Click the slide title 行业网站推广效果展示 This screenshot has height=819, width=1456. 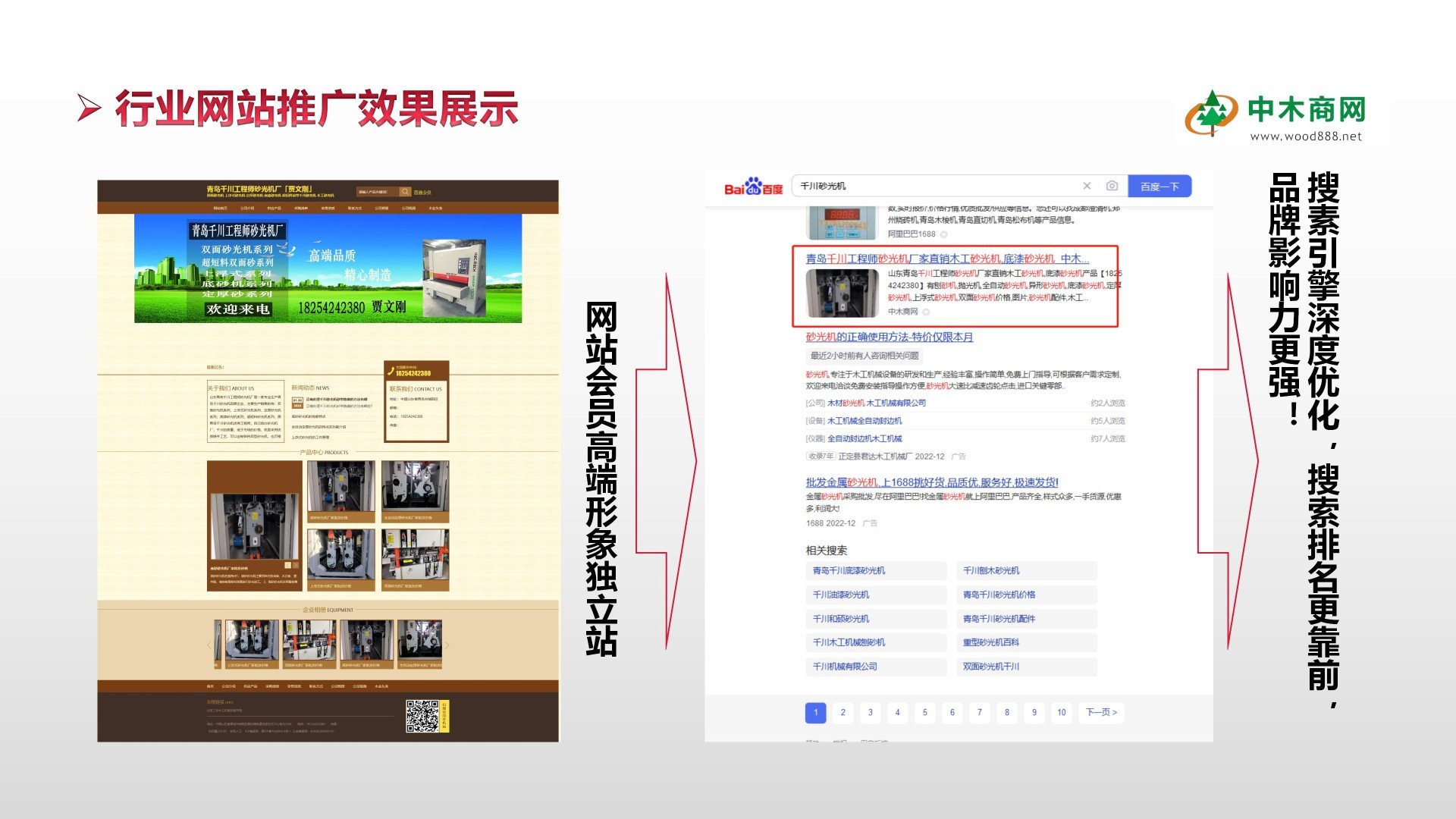click(316, 108)
